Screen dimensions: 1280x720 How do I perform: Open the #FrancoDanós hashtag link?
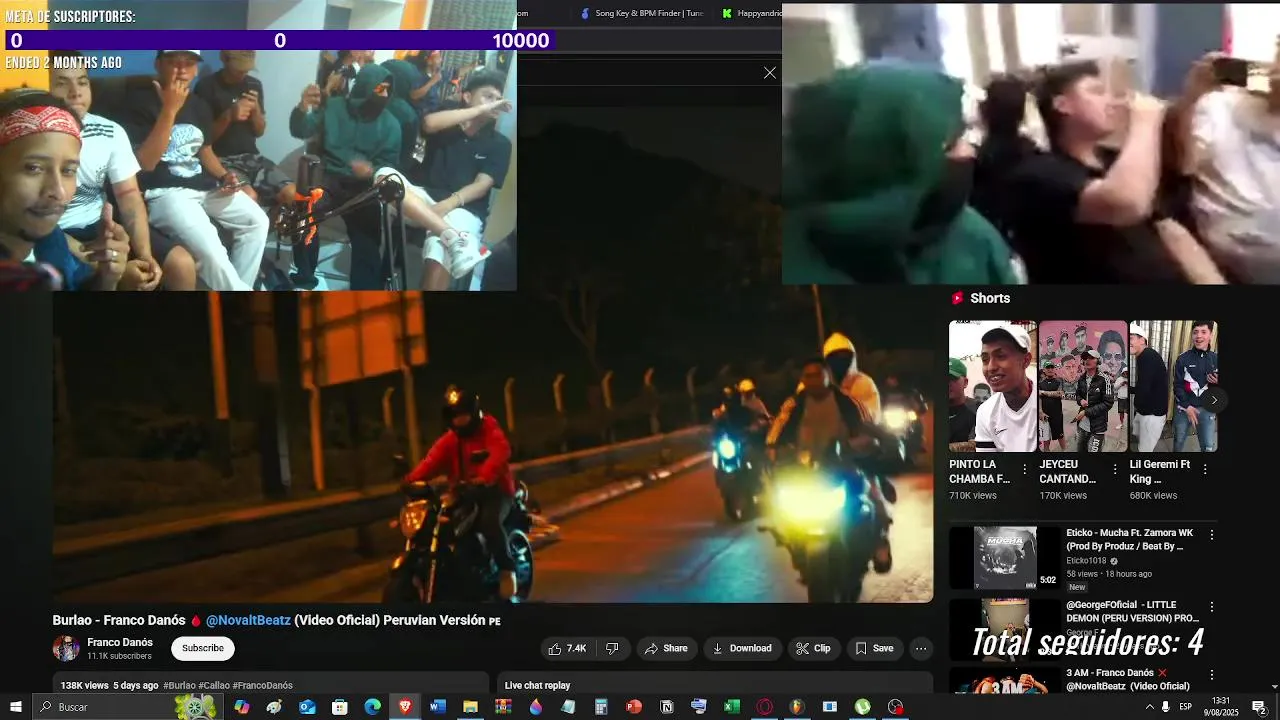point(262,685)
